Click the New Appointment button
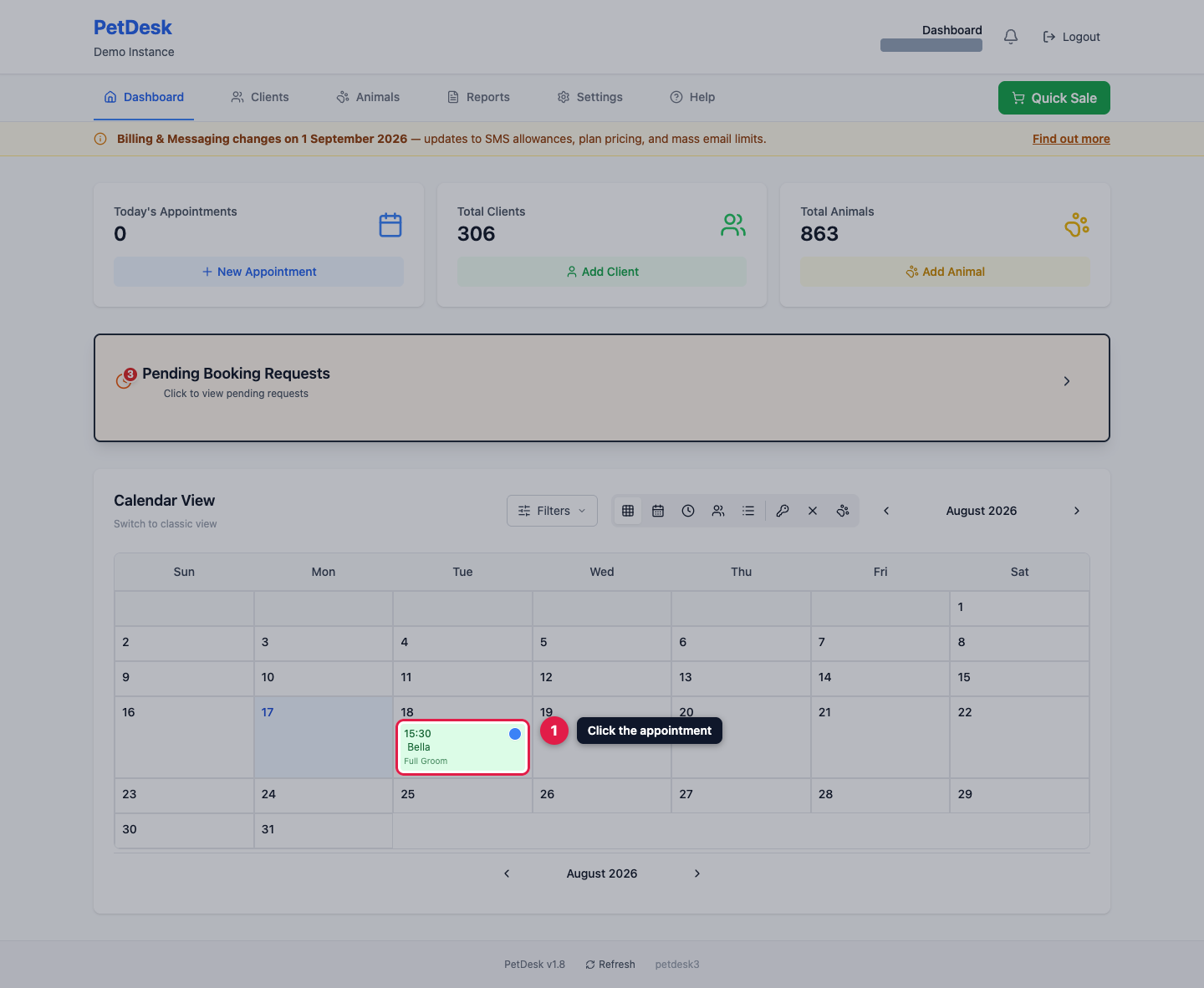This screenshot has width=1204, height=988. coord(258,272)
